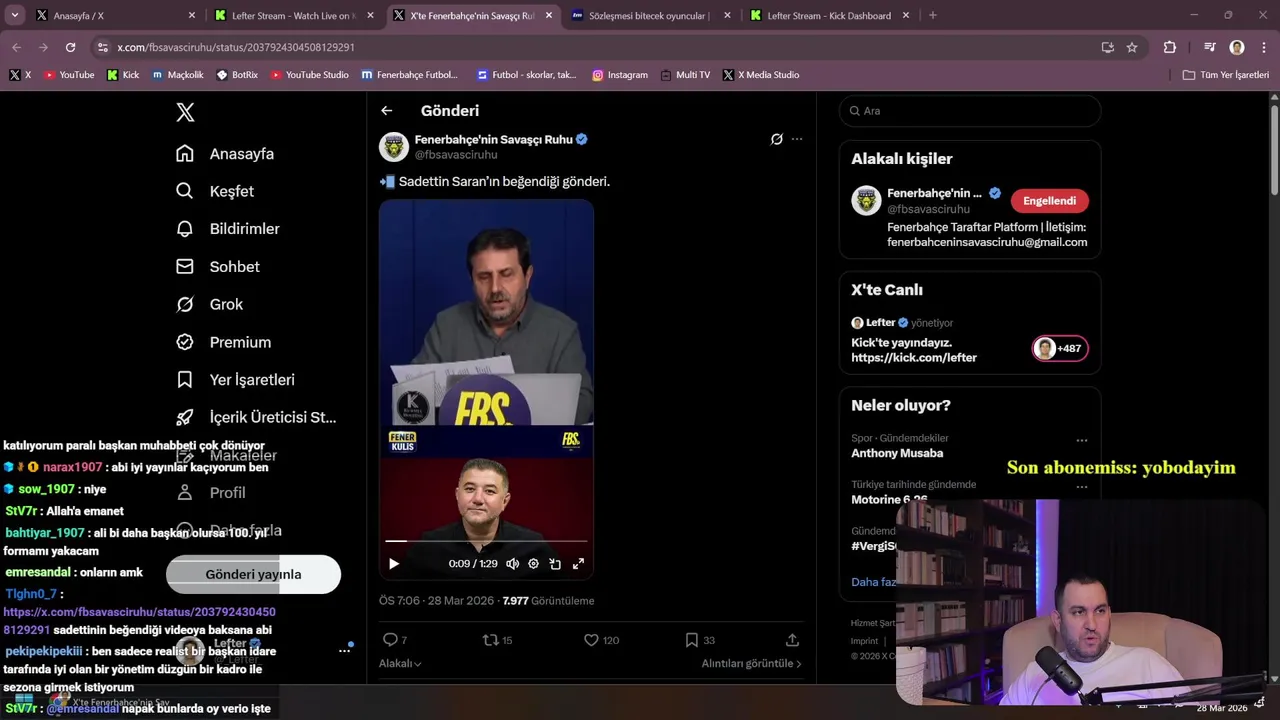
Task: Bookmark this page with star icon
Action: (1132, 47)
